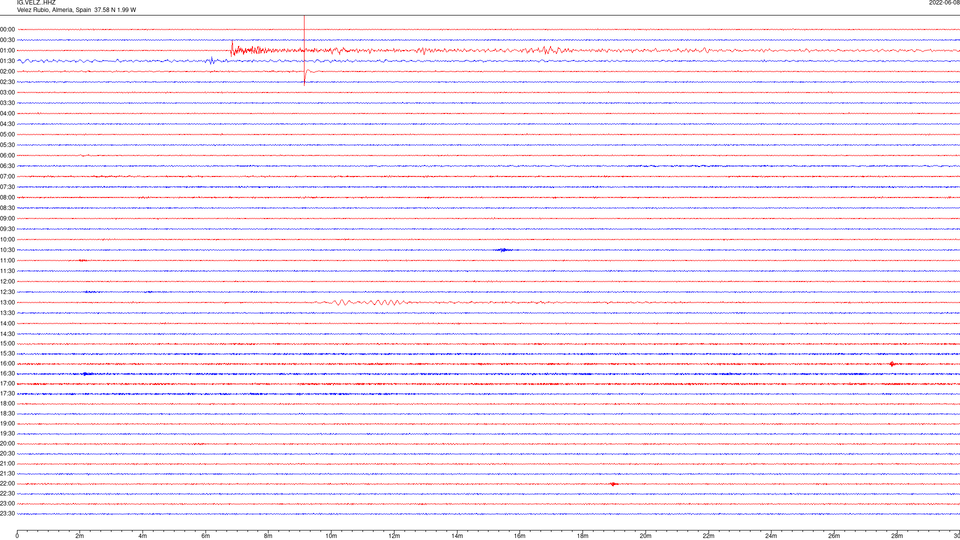Click the 10m tick on time axis
This screenshot has width=960, height=540.
(x=331, y=536)
